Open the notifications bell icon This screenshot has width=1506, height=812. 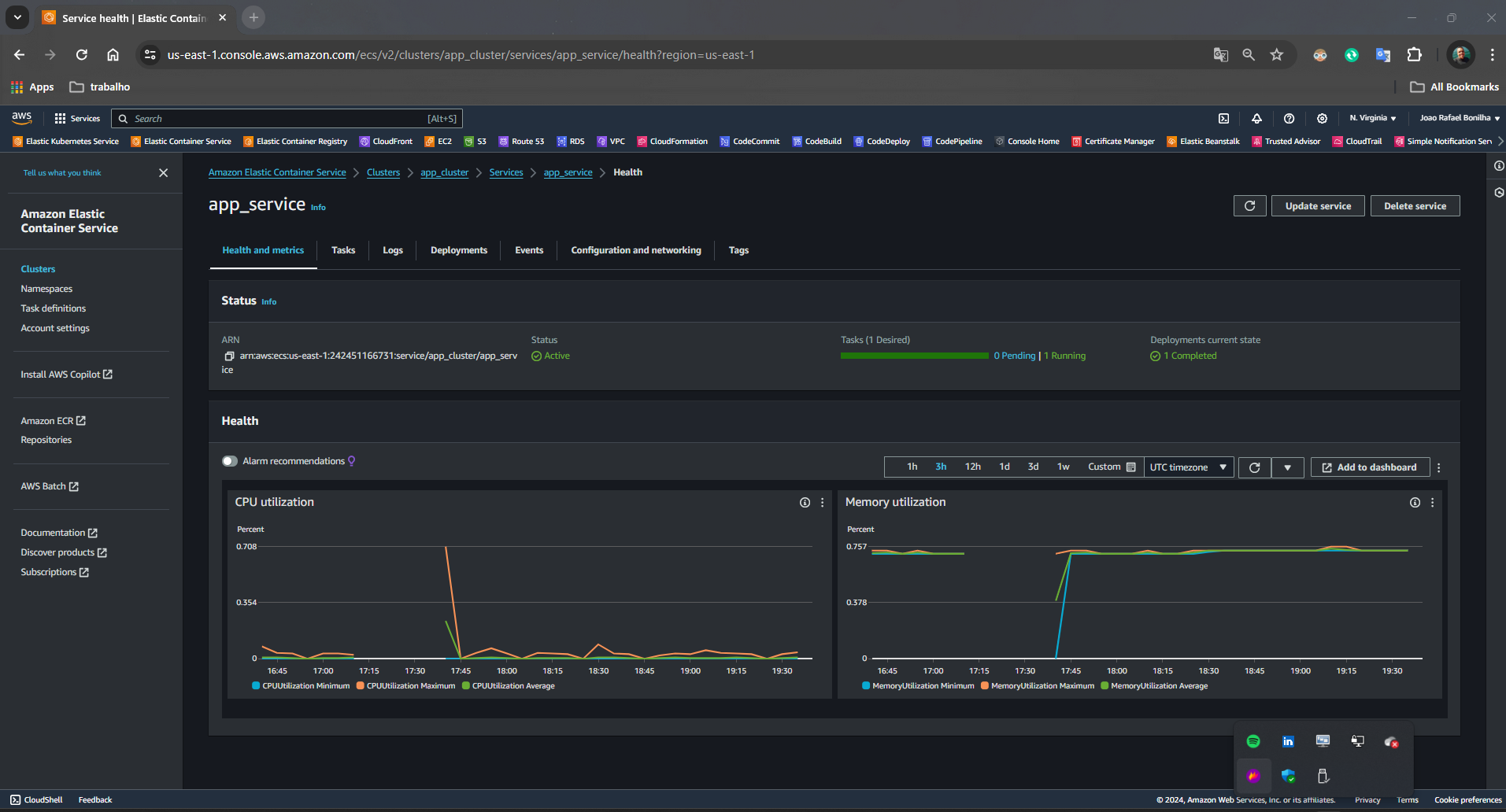(x=1256, y=118)
